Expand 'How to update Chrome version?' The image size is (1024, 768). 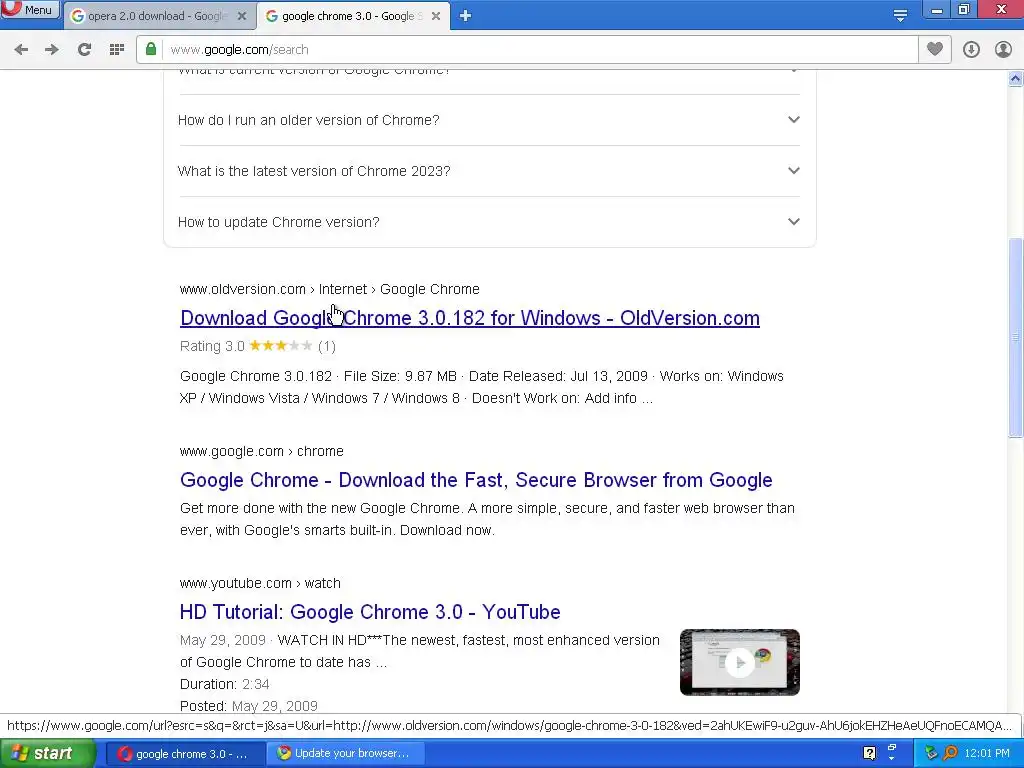pos(489,222)
